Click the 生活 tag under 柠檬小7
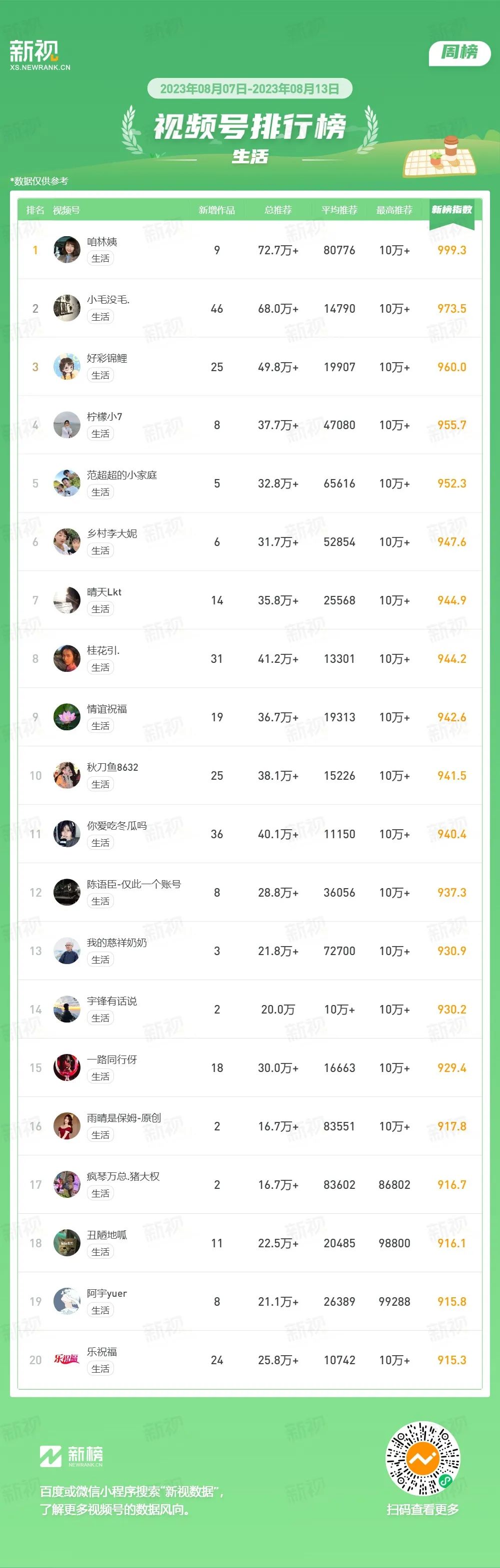The image size is (500, 1568). pos(100,434)
